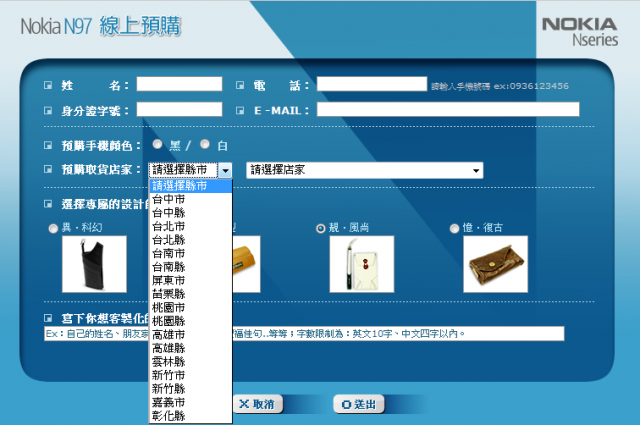Pick 台北縣 in the dropdown list
The image size is (640, 425).
click(191, 240)
